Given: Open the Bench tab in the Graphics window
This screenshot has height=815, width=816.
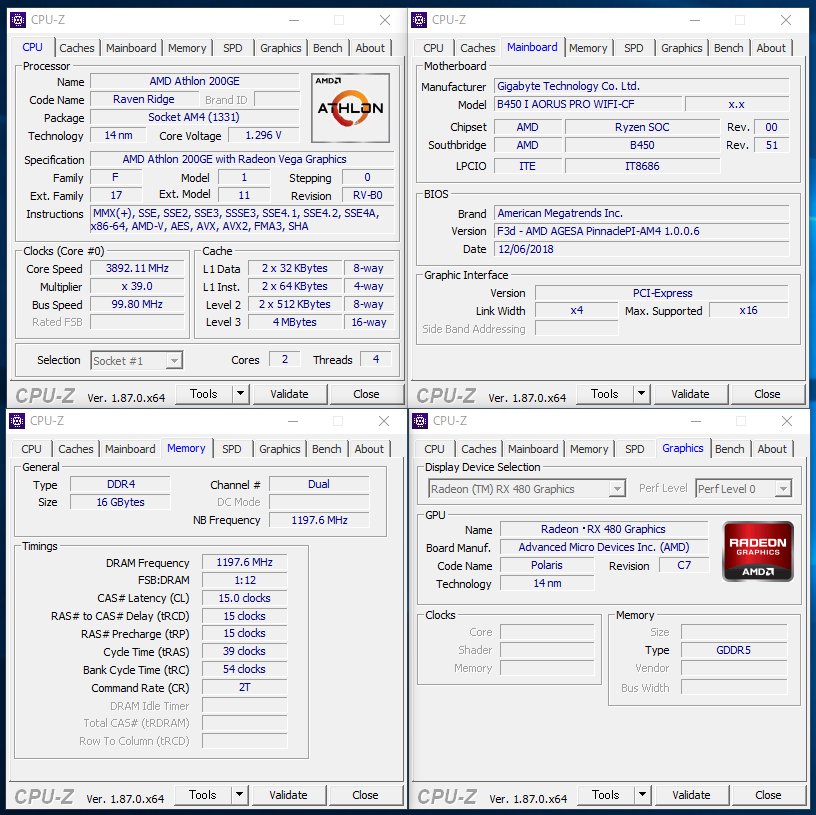Looking at the screenshot, I should 730,449.
